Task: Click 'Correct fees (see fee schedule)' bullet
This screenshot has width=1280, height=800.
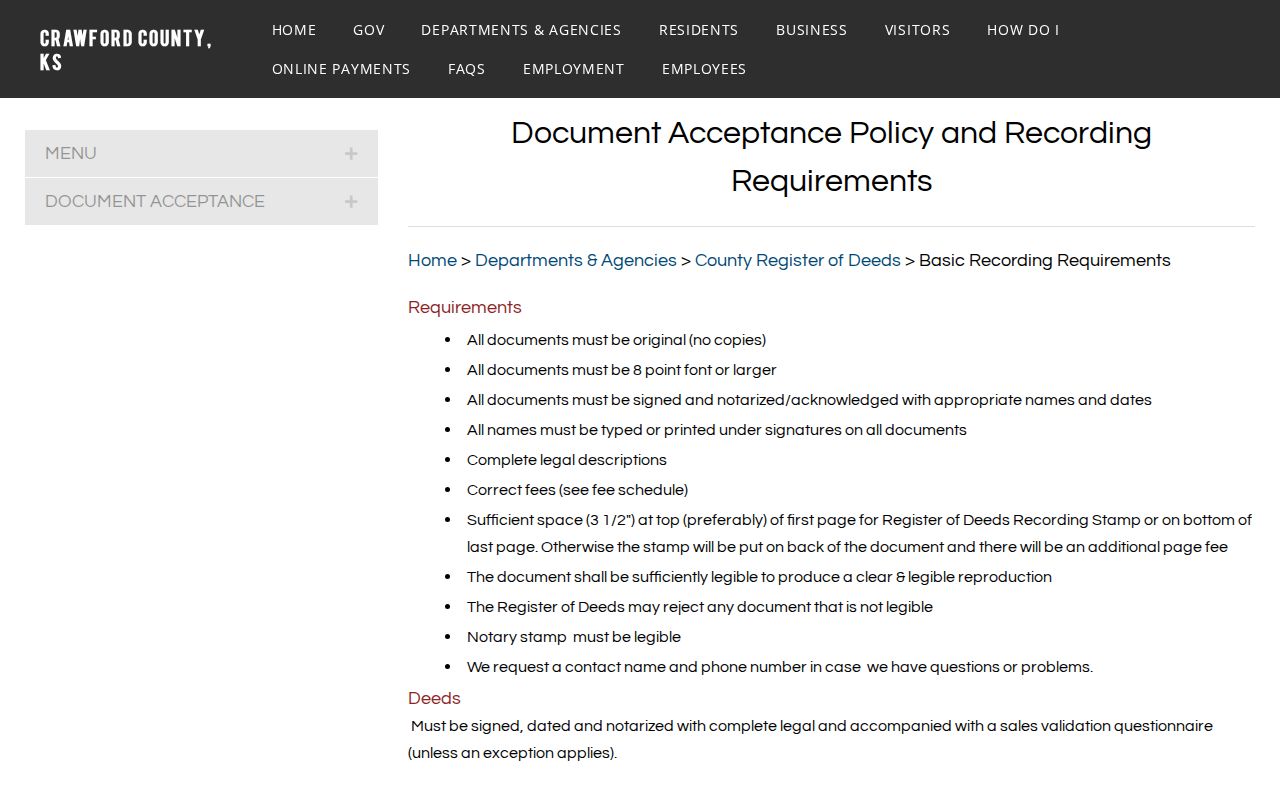Action: [x=577, y=490]
